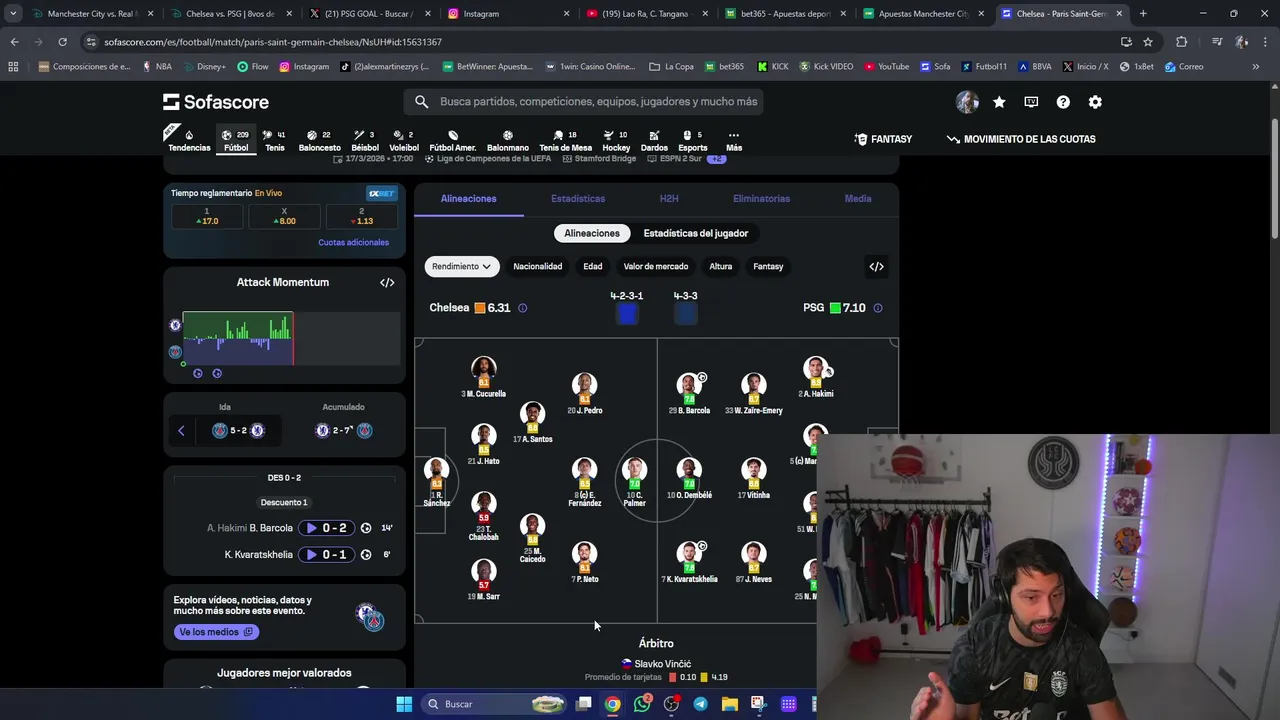Open Cuotas adicionales link
The height and width of the screenshot is (720, 1280).
(x=353, y=242)
